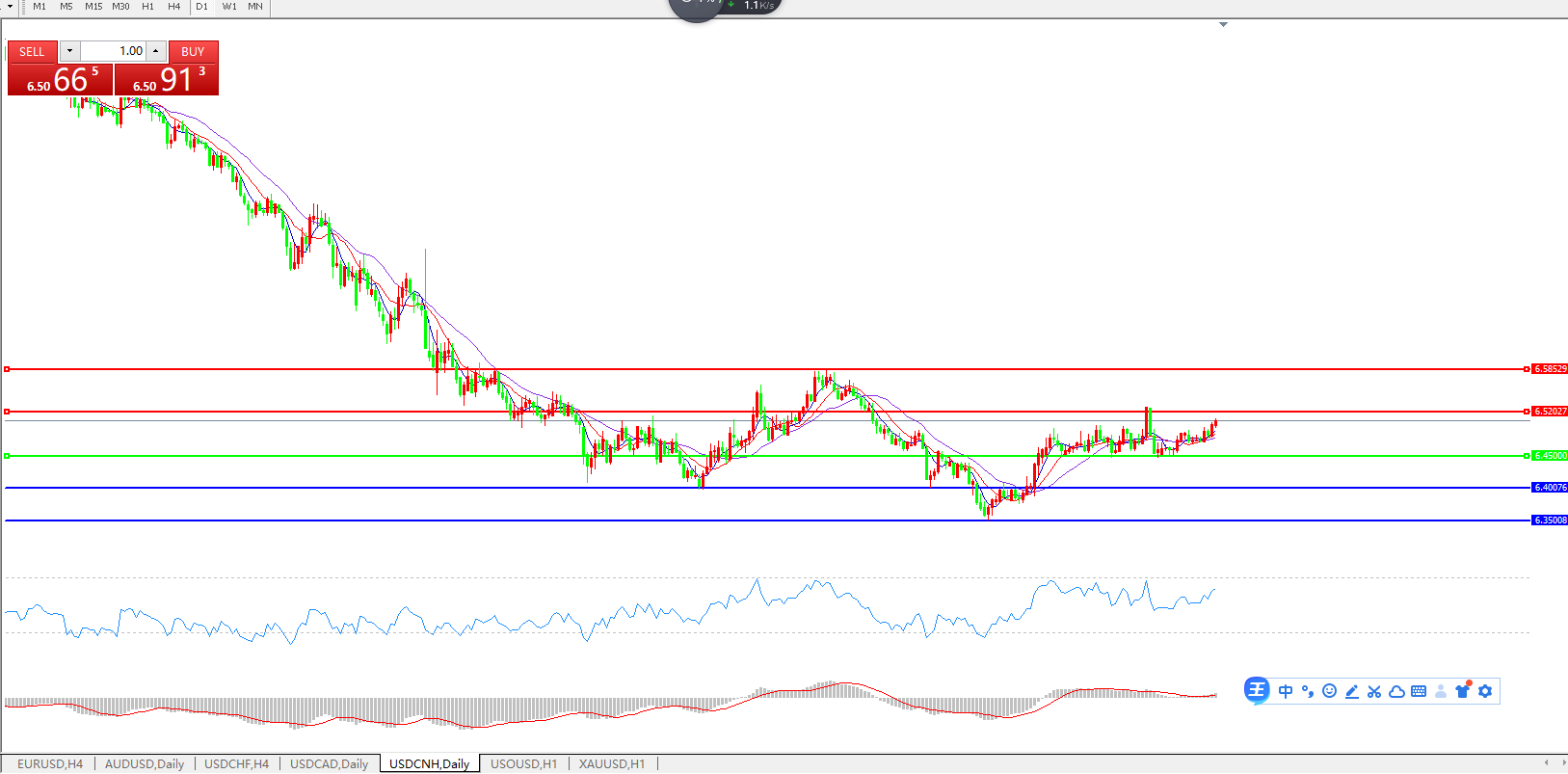Click the handwriting pen icon
Viewport: 1568px width, 774px height.
coord(1352,691)
